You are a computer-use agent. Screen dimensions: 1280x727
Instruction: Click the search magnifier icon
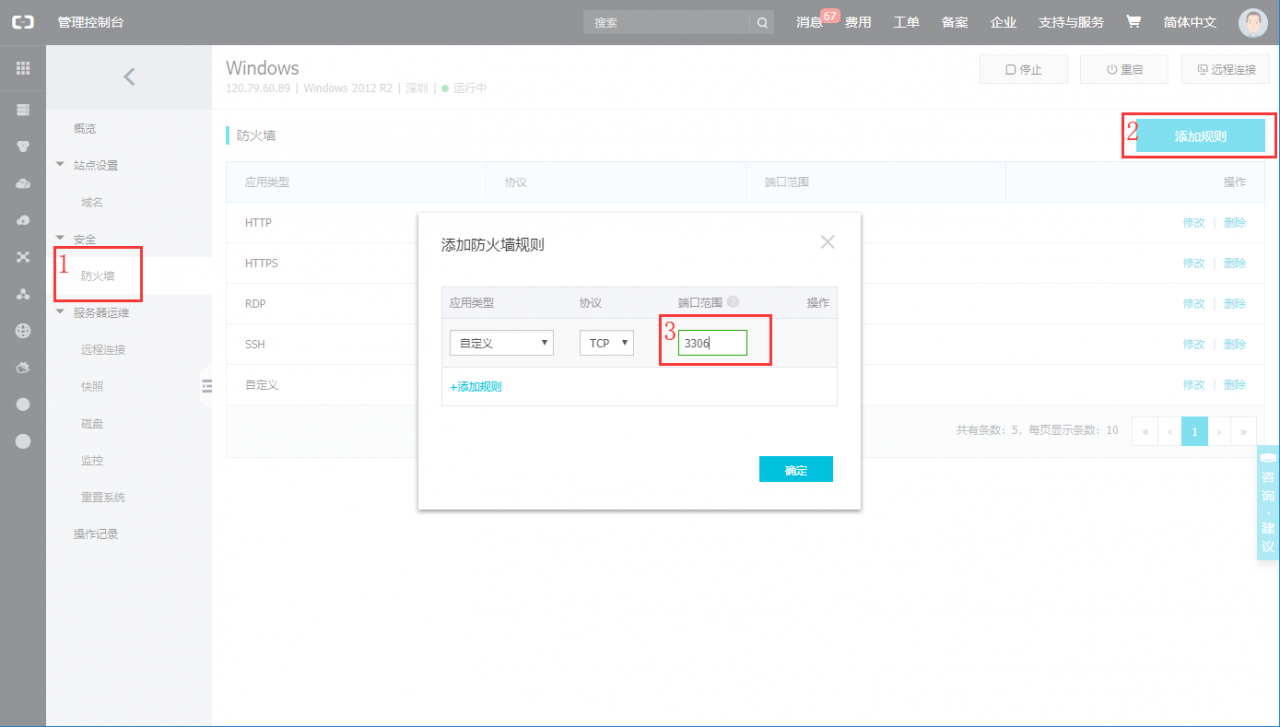pyautogui.click(x=762, y=22)
